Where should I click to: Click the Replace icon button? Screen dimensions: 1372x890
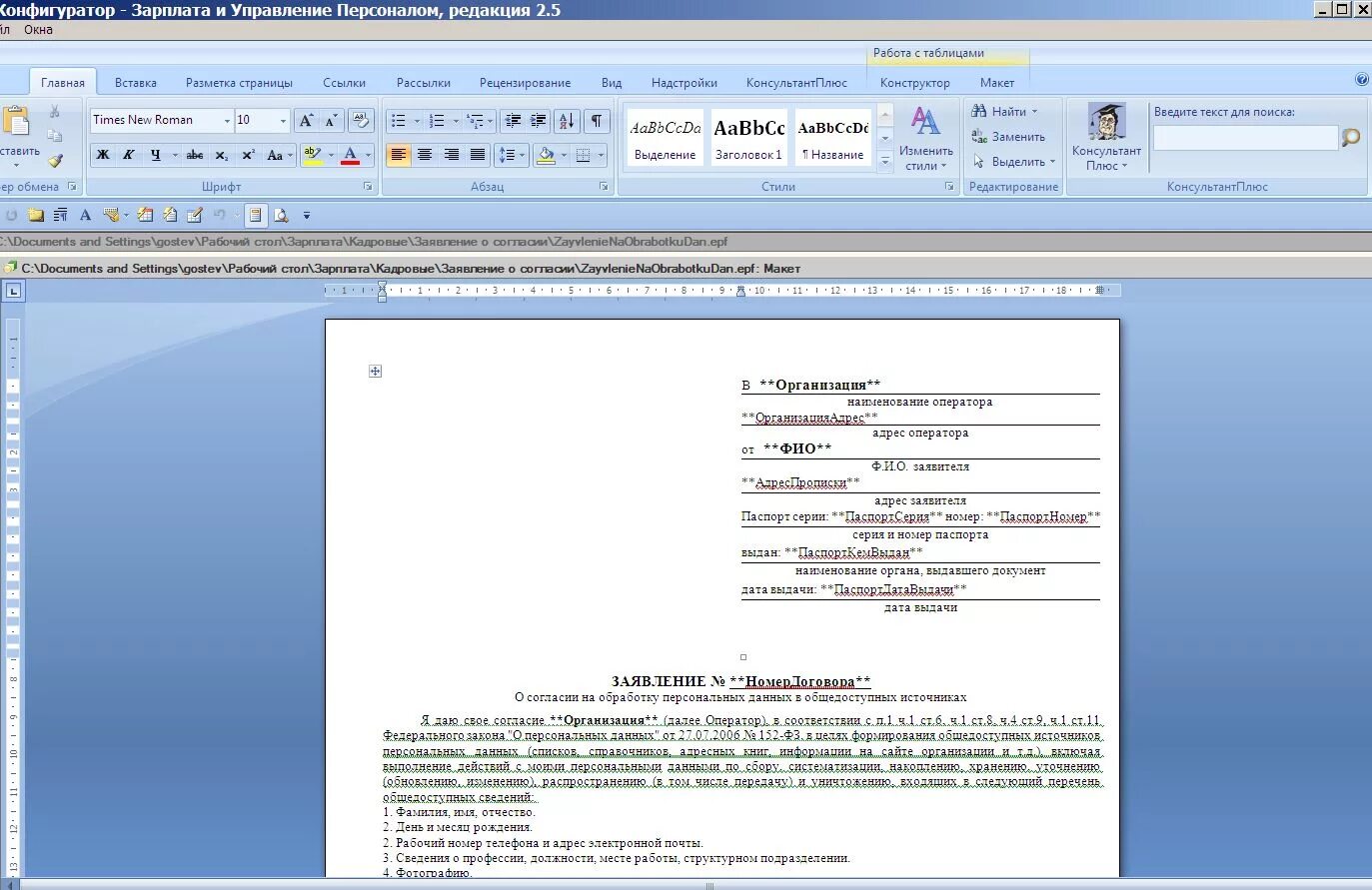(978, 137)
